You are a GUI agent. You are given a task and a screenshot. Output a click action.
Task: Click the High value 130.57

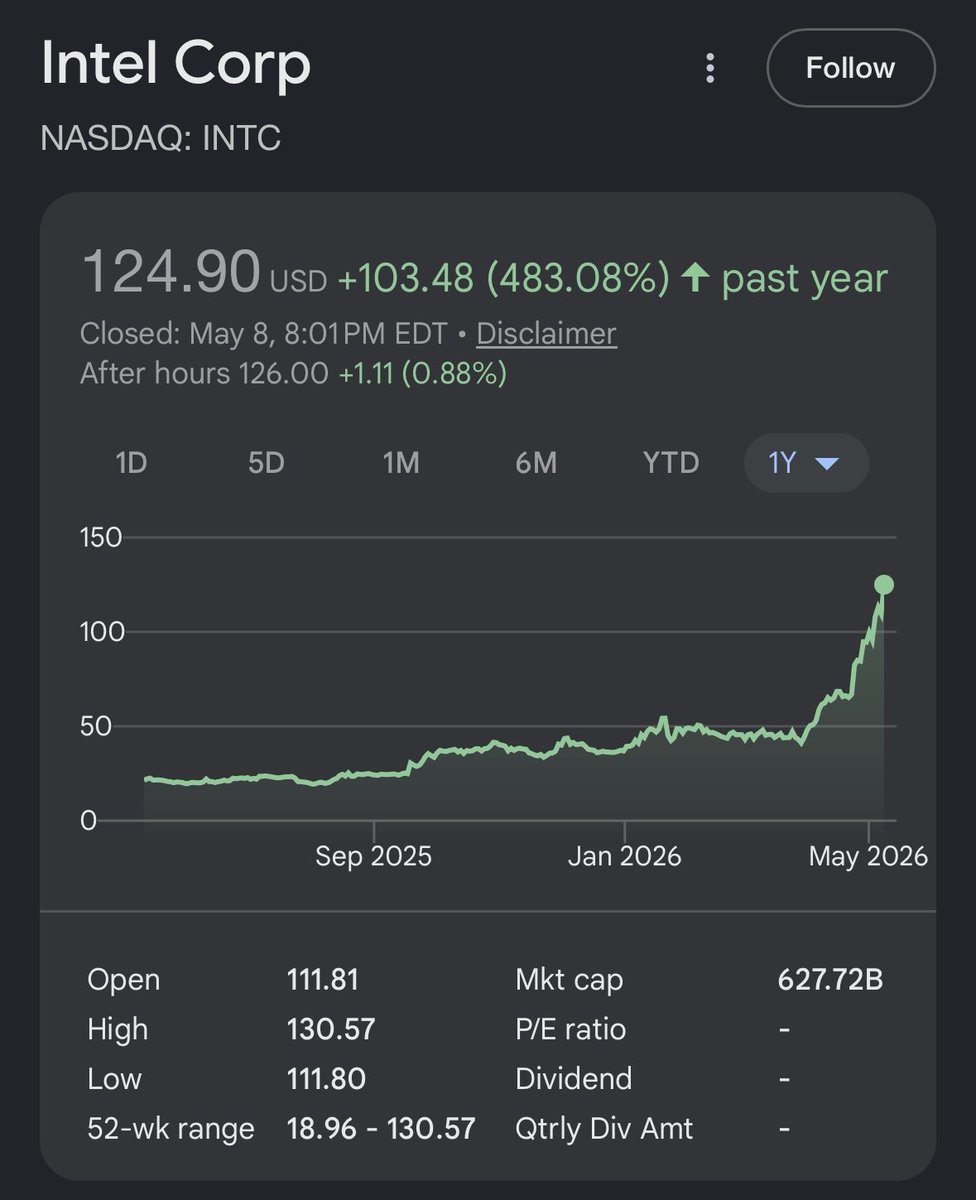330,1029
